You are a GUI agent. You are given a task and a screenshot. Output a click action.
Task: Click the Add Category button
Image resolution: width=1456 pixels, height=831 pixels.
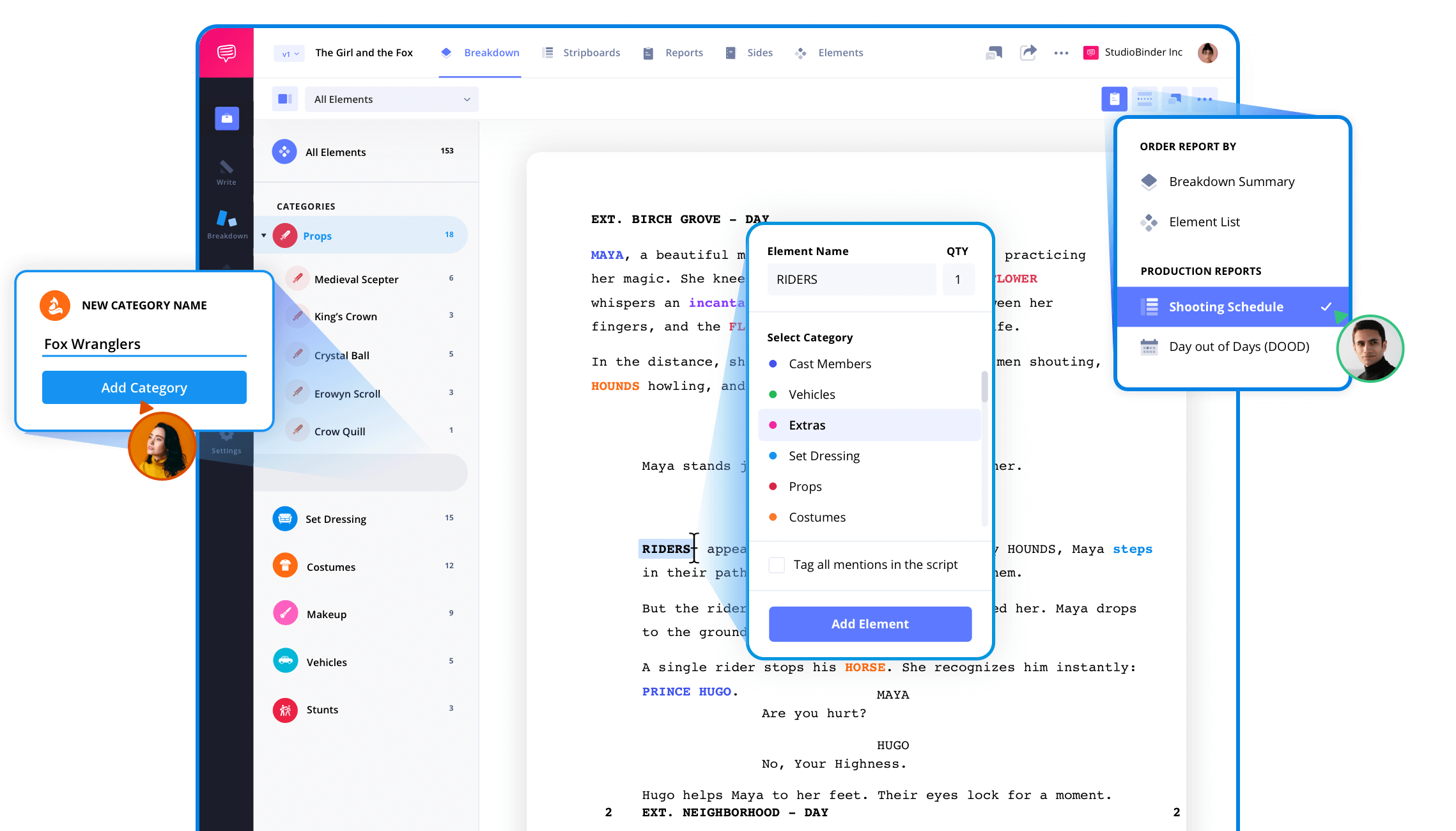point(144,387)
